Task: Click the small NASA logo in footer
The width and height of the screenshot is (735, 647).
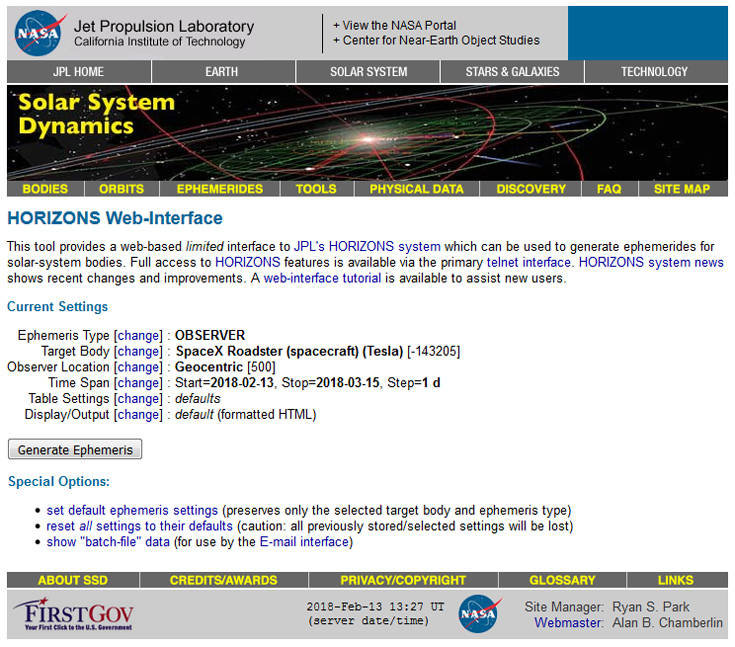Action: 479,614
